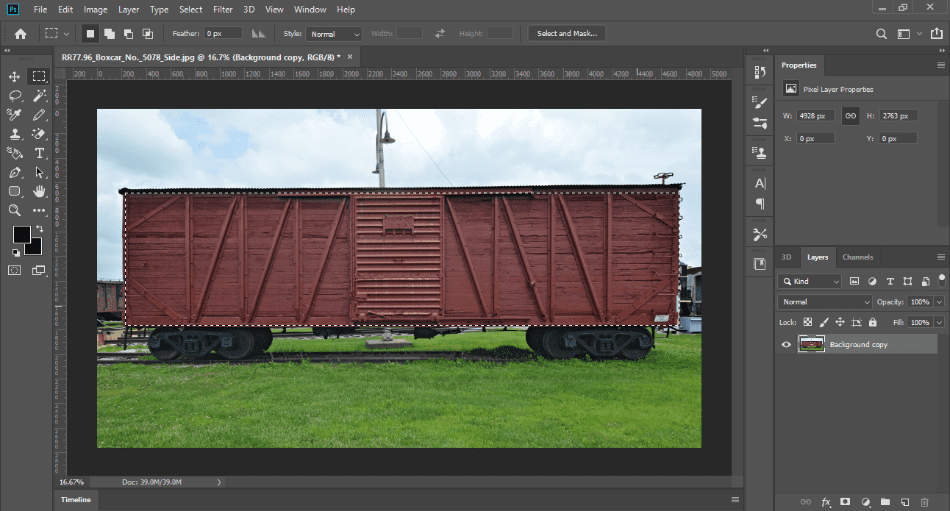Open the layer blend mode Normal dropdown

(825, 302)
